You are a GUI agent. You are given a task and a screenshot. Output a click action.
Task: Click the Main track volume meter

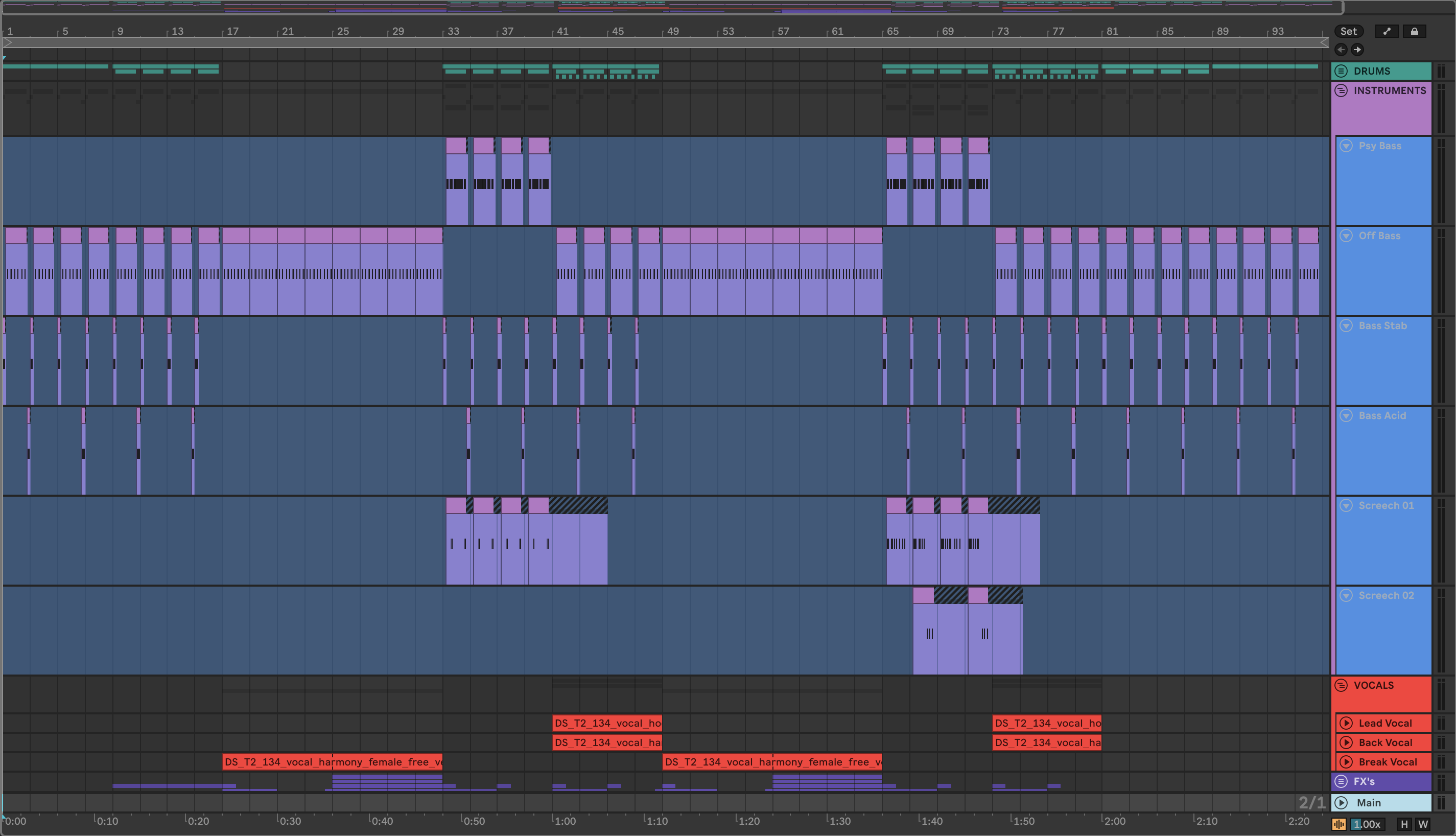click(1441, 803)
